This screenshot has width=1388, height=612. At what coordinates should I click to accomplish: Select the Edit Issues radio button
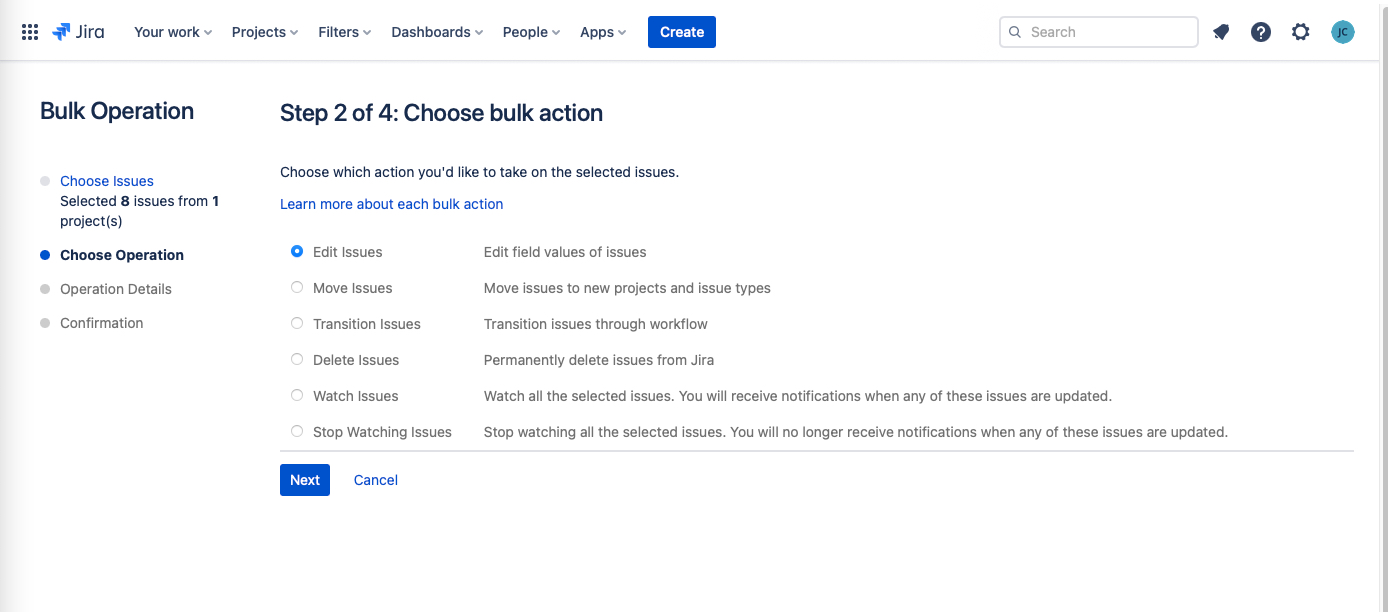(x=297, y=252)
